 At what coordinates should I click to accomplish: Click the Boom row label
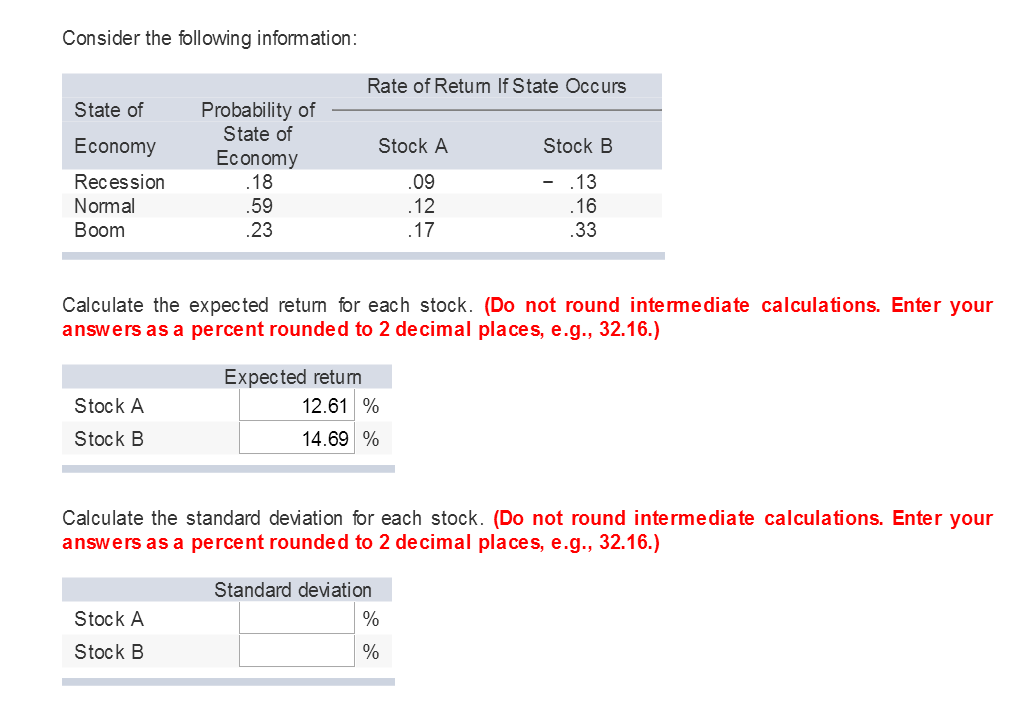100,230
